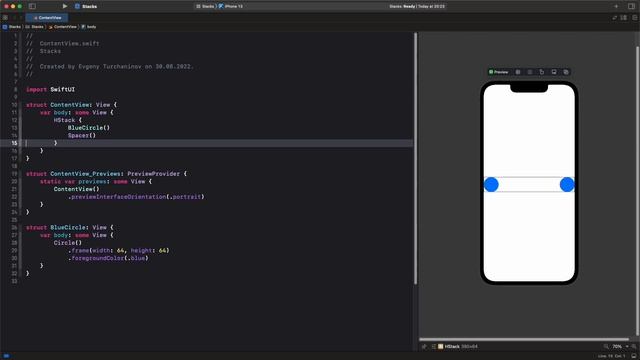This screenshot has height=360, width=640.
Task: Click the Stacks project breadcrumb
Action: pyautogui.click(x=12, y=27)
